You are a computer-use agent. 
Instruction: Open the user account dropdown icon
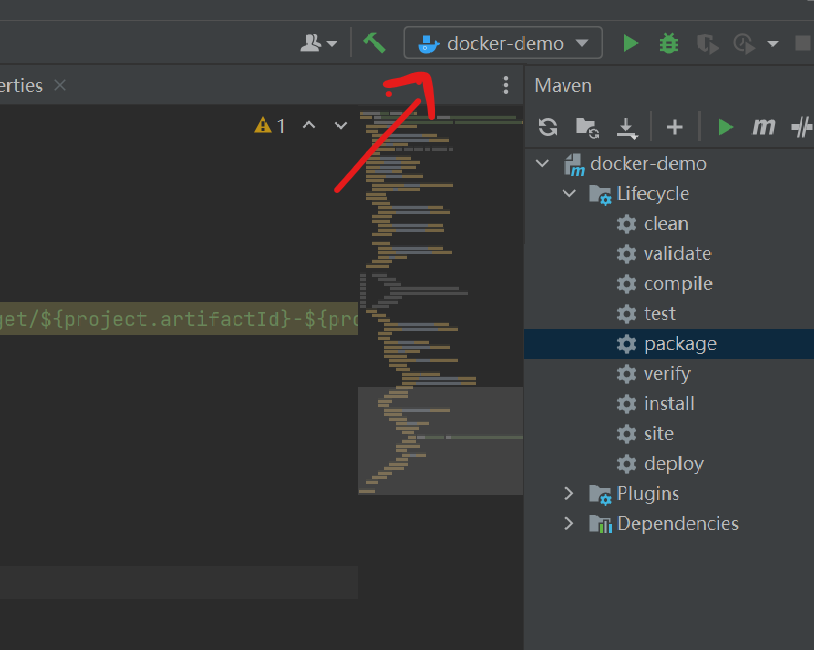[318, 43]
